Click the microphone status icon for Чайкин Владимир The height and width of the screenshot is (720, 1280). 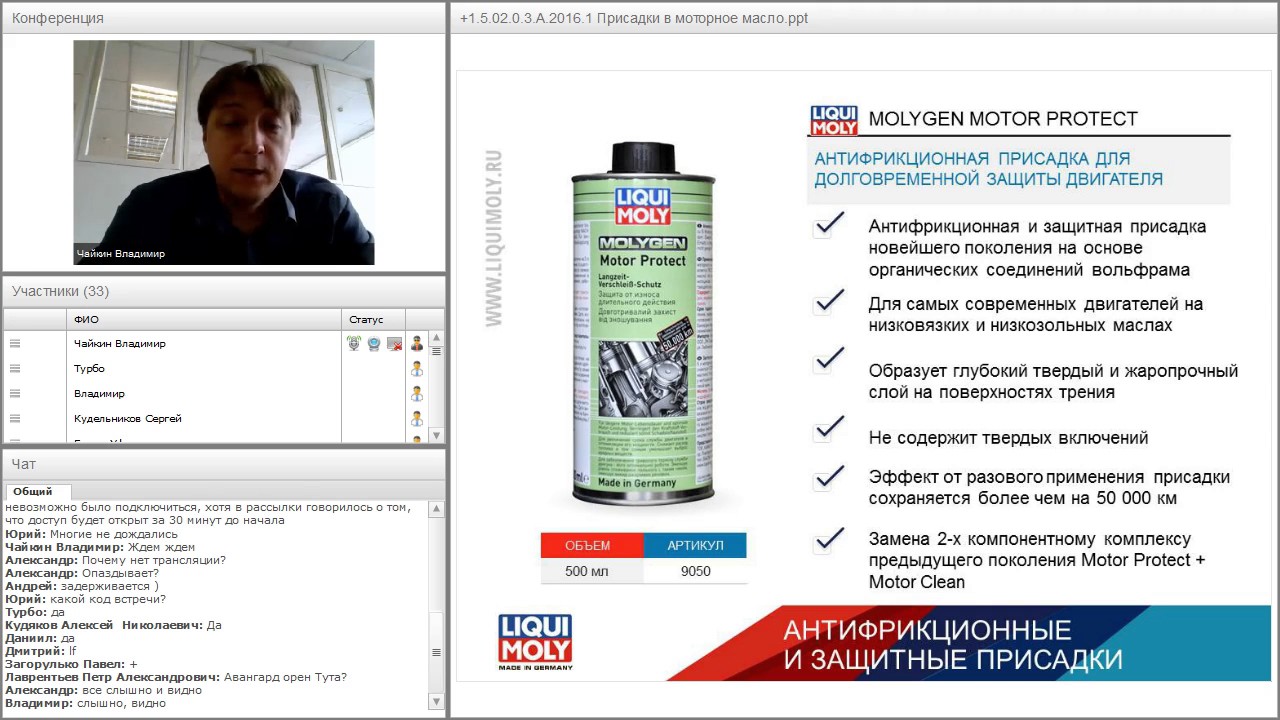point(354,344)
